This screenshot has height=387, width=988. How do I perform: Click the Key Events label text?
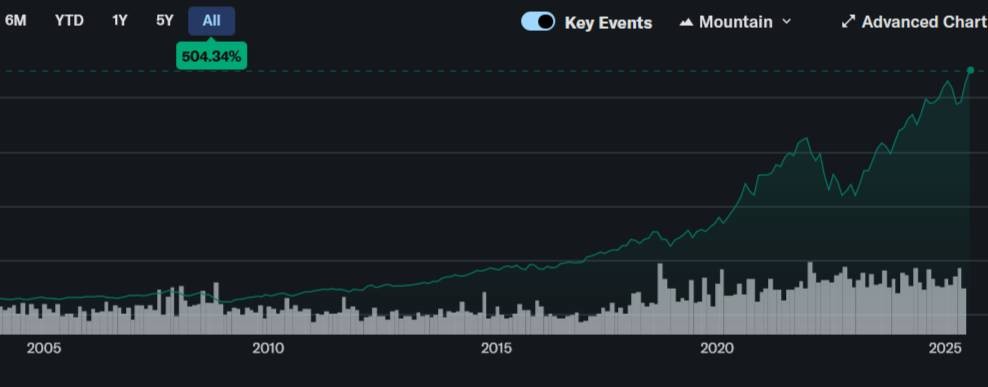click(608, 23)
